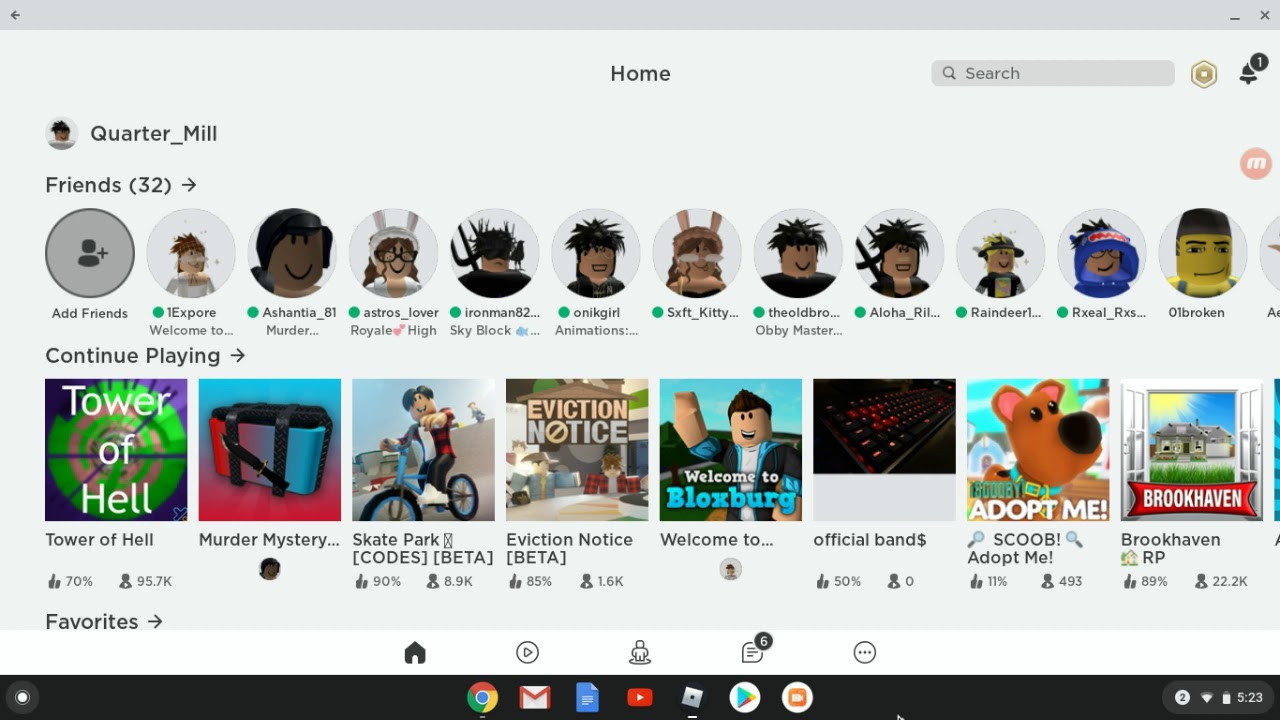
Task: Open Murder Mystery game thumbnail
Action: pyautogui.click(x=270, y=450)
